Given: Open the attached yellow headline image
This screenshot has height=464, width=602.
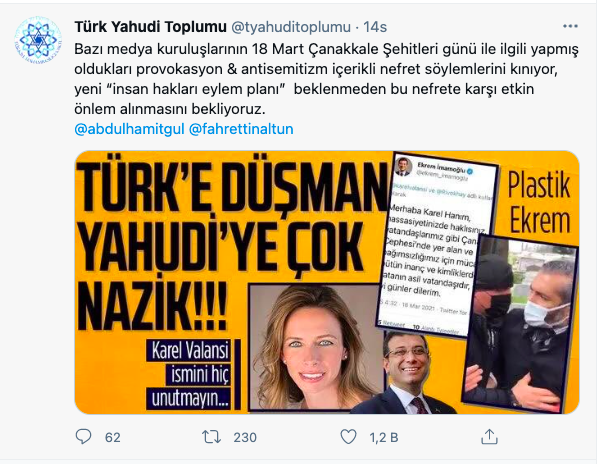Looking at the screenshot, I should 327,282.
